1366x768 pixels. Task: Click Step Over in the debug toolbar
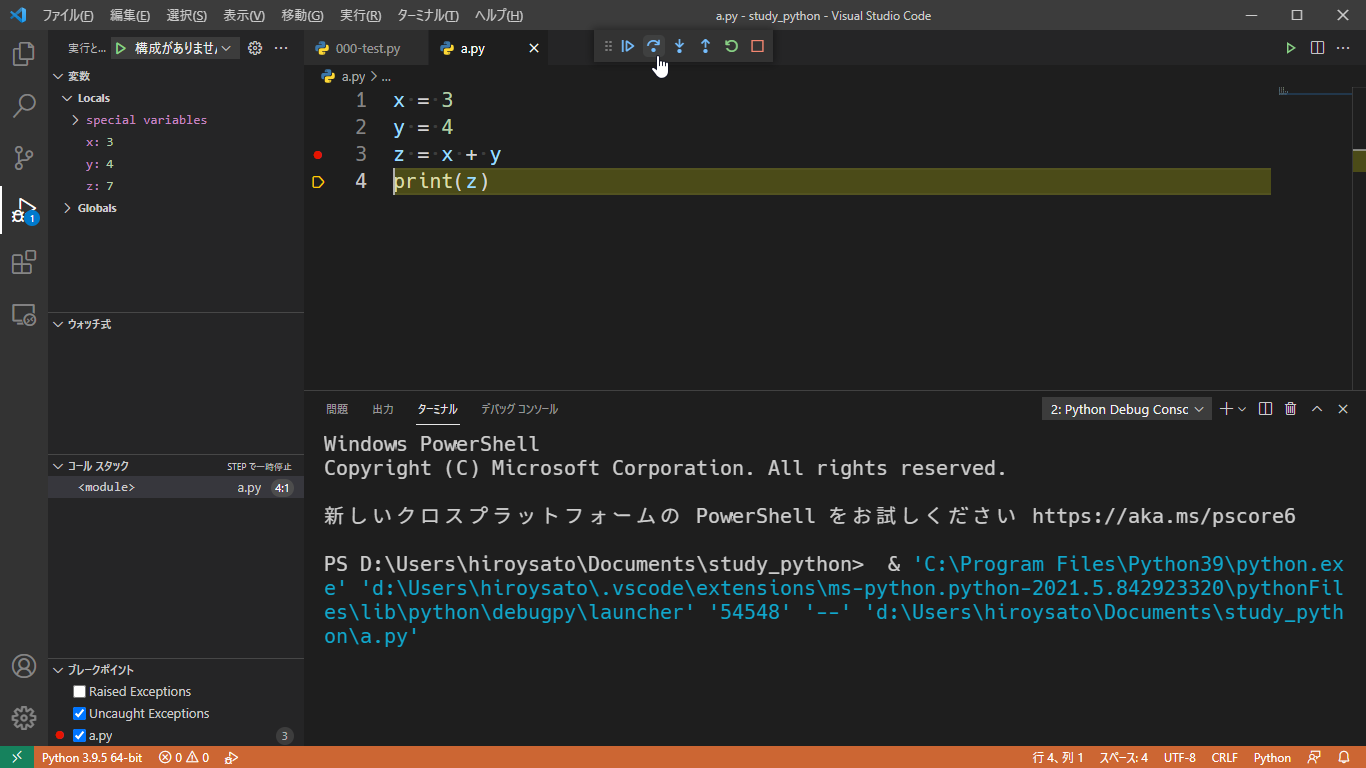click(x=653, y=46)
